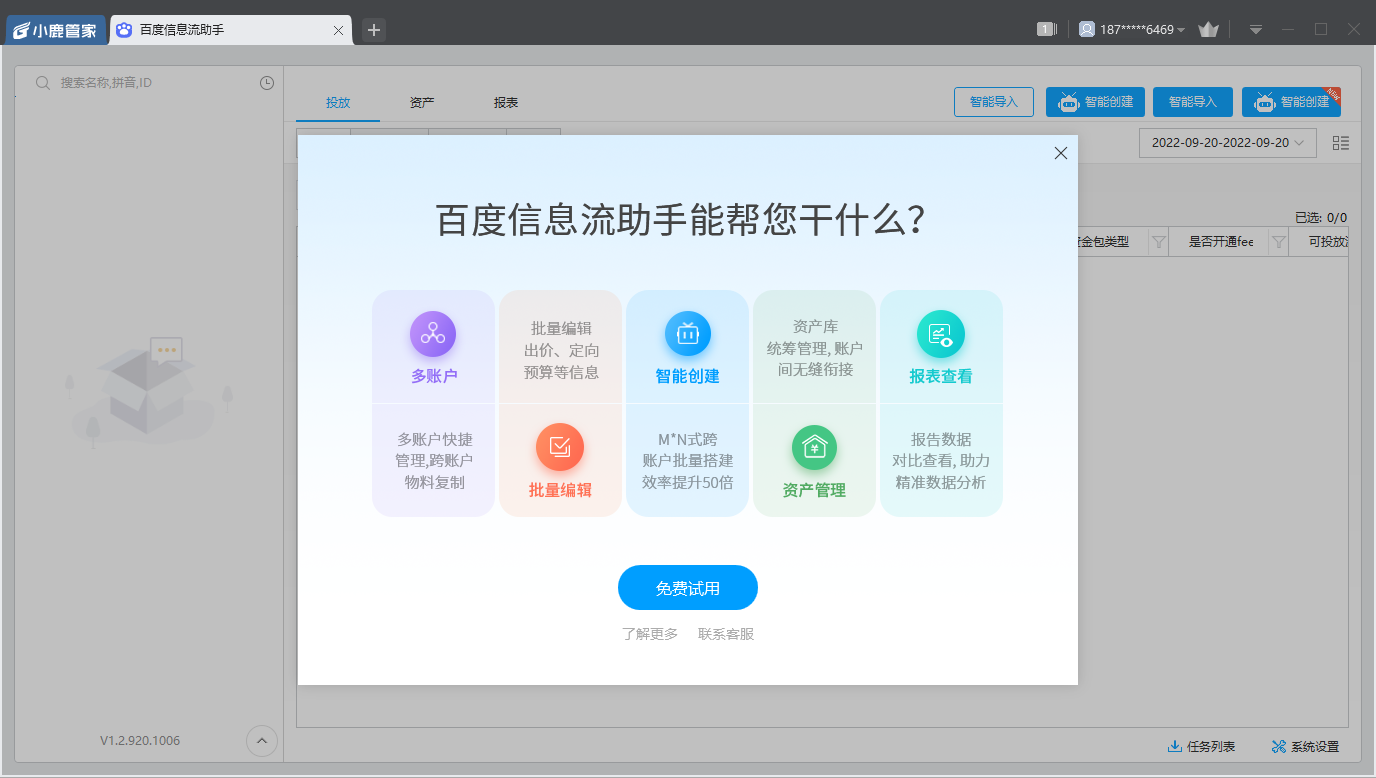This screenshot has width=1376, height=778.
Task: Click the 免费试用 button
Action: (687, 588)
